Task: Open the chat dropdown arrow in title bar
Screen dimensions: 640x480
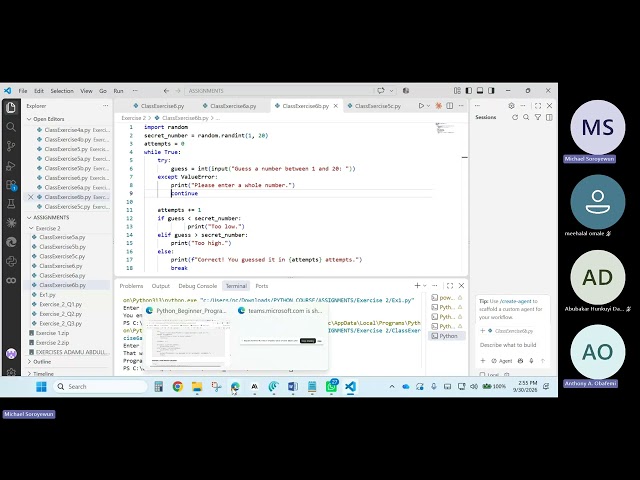Action: click(391, 91)
